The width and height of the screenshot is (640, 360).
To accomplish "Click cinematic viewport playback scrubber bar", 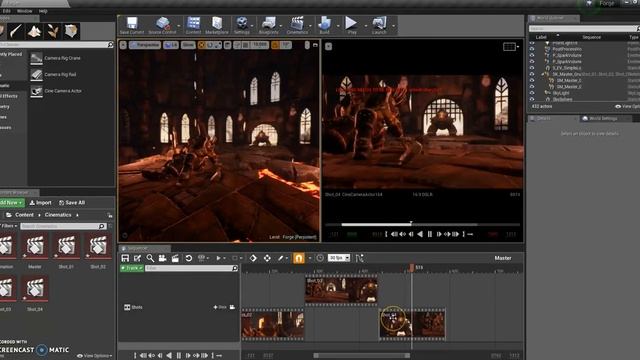I will [422, 224].
